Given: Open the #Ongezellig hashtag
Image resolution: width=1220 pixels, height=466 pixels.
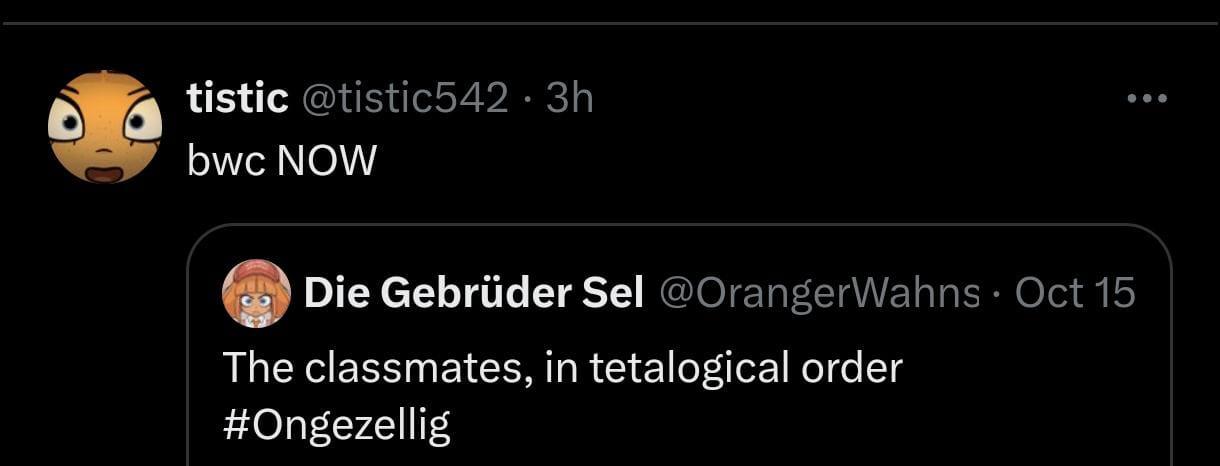Looking at the screenshot, I should point(336,425).
